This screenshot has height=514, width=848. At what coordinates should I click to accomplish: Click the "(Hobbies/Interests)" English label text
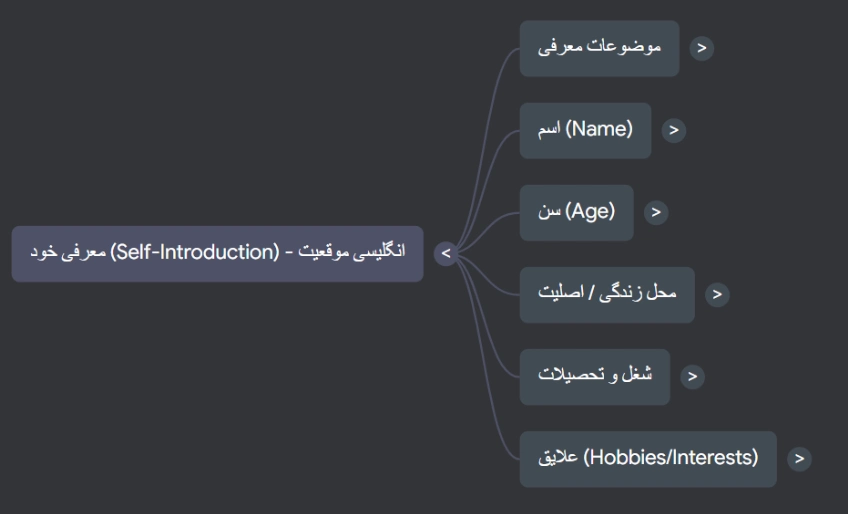[671, 457]
